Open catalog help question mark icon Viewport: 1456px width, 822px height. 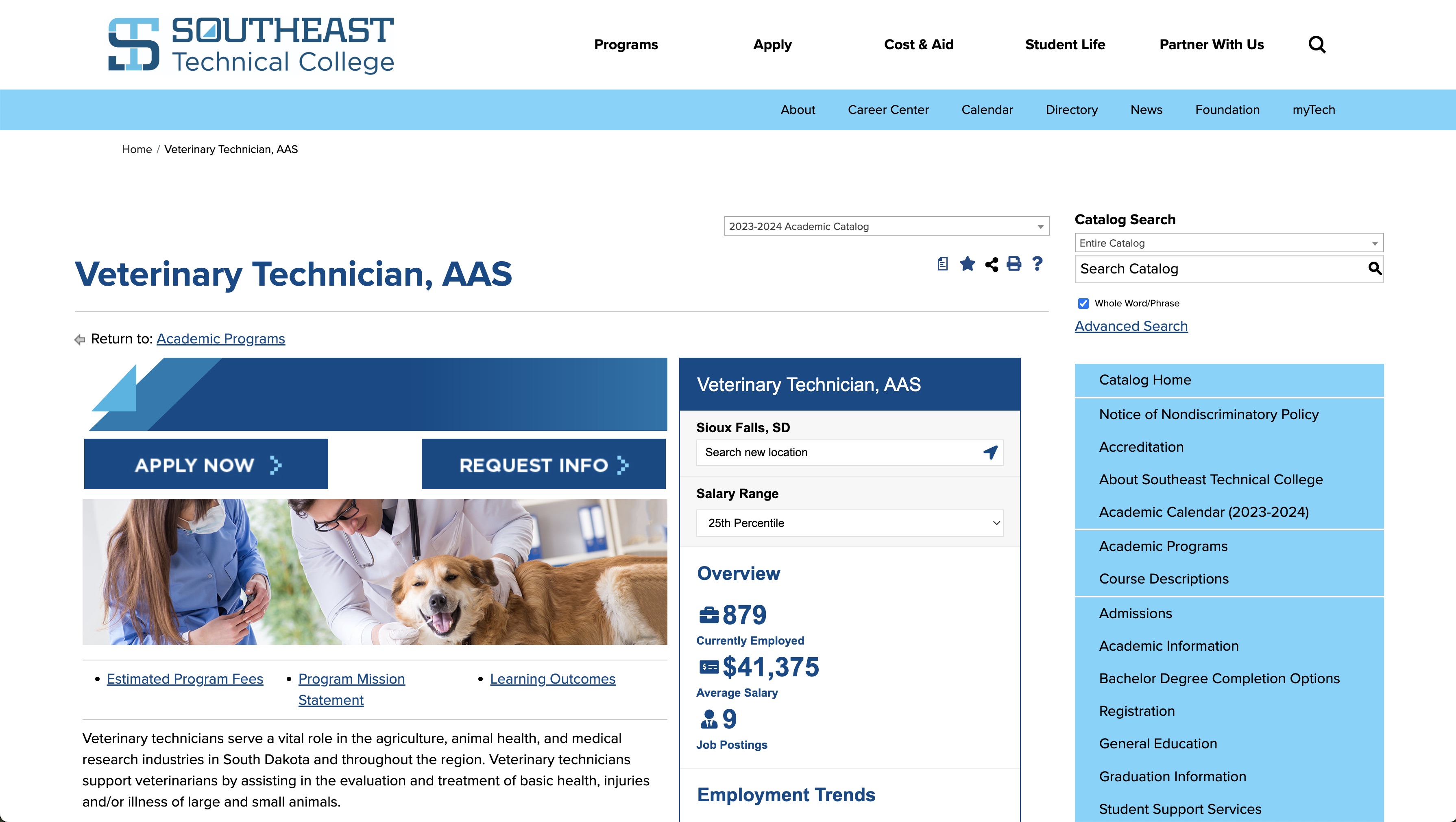pos(1037,264)
